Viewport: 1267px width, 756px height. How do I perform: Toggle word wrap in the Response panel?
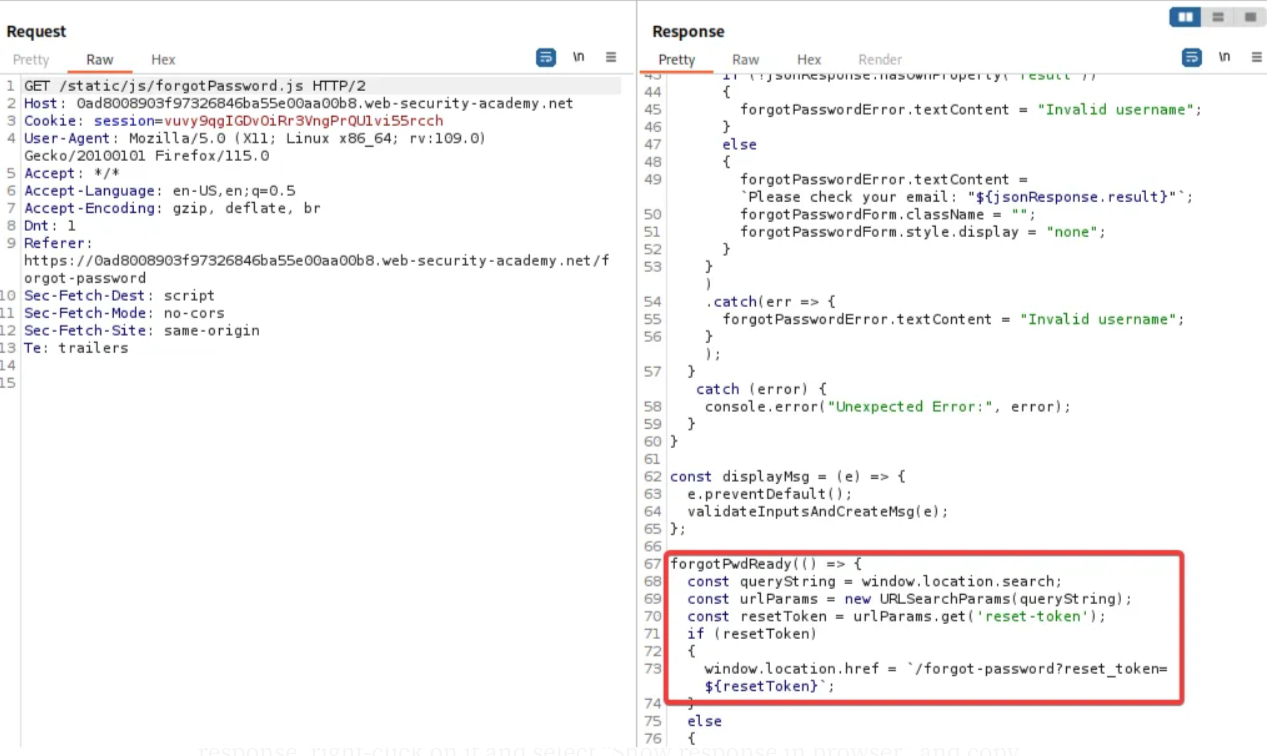(1192, 58)
